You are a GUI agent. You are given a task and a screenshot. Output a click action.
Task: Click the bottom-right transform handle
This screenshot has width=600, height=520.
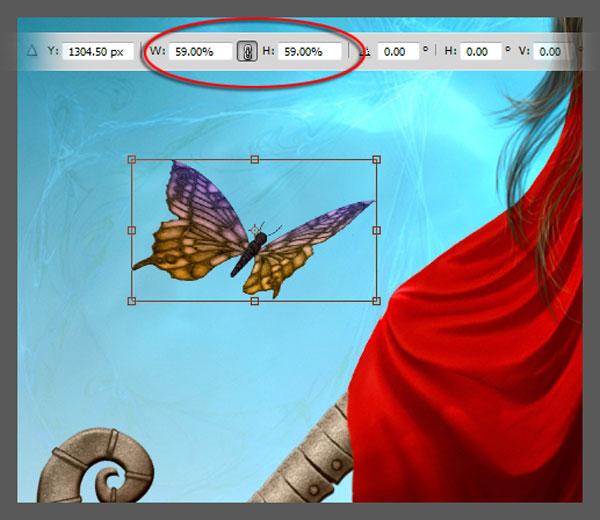tap(376, 300)
